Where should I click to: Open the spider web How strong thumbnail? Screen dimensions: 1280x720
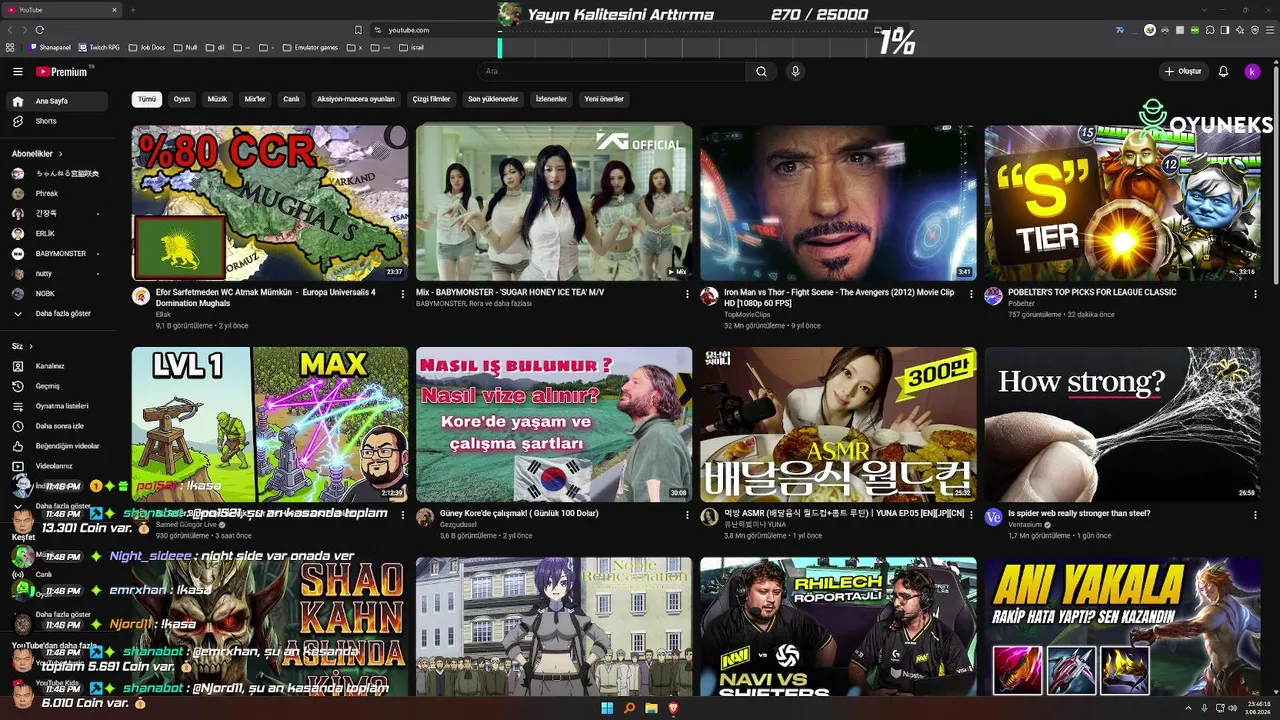coord(1122,424)
